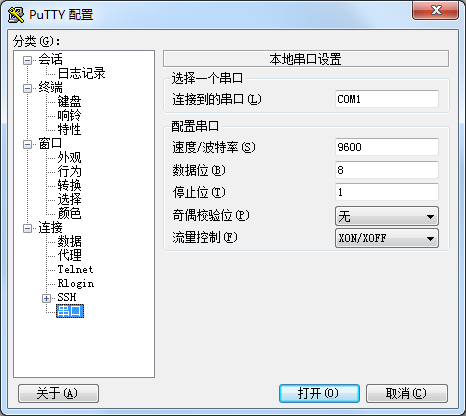Click the PuTTY icon in title bar
466x416 pixels.
(15, 15)
